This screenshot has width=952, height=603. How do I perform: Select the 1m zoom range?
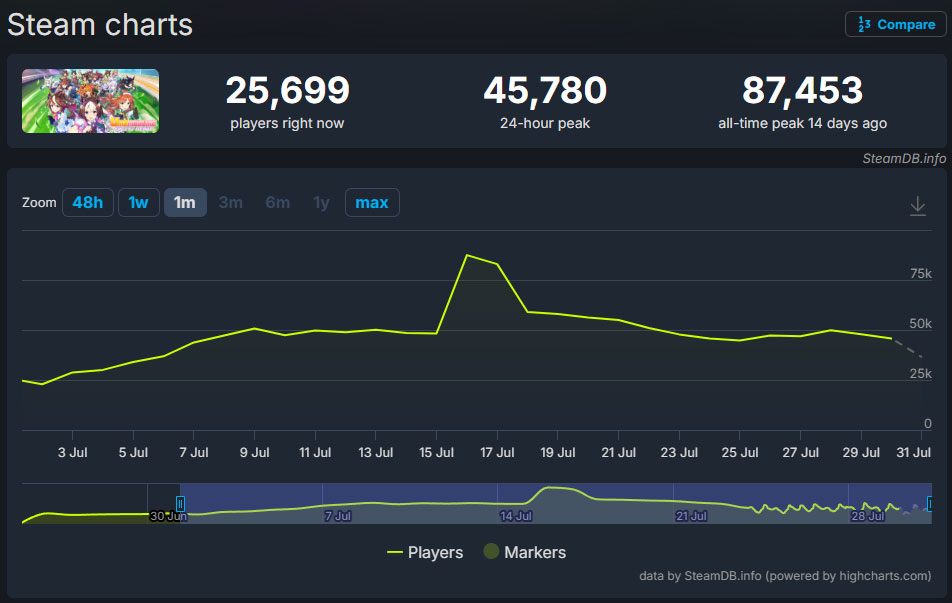(x=185, y=203)
